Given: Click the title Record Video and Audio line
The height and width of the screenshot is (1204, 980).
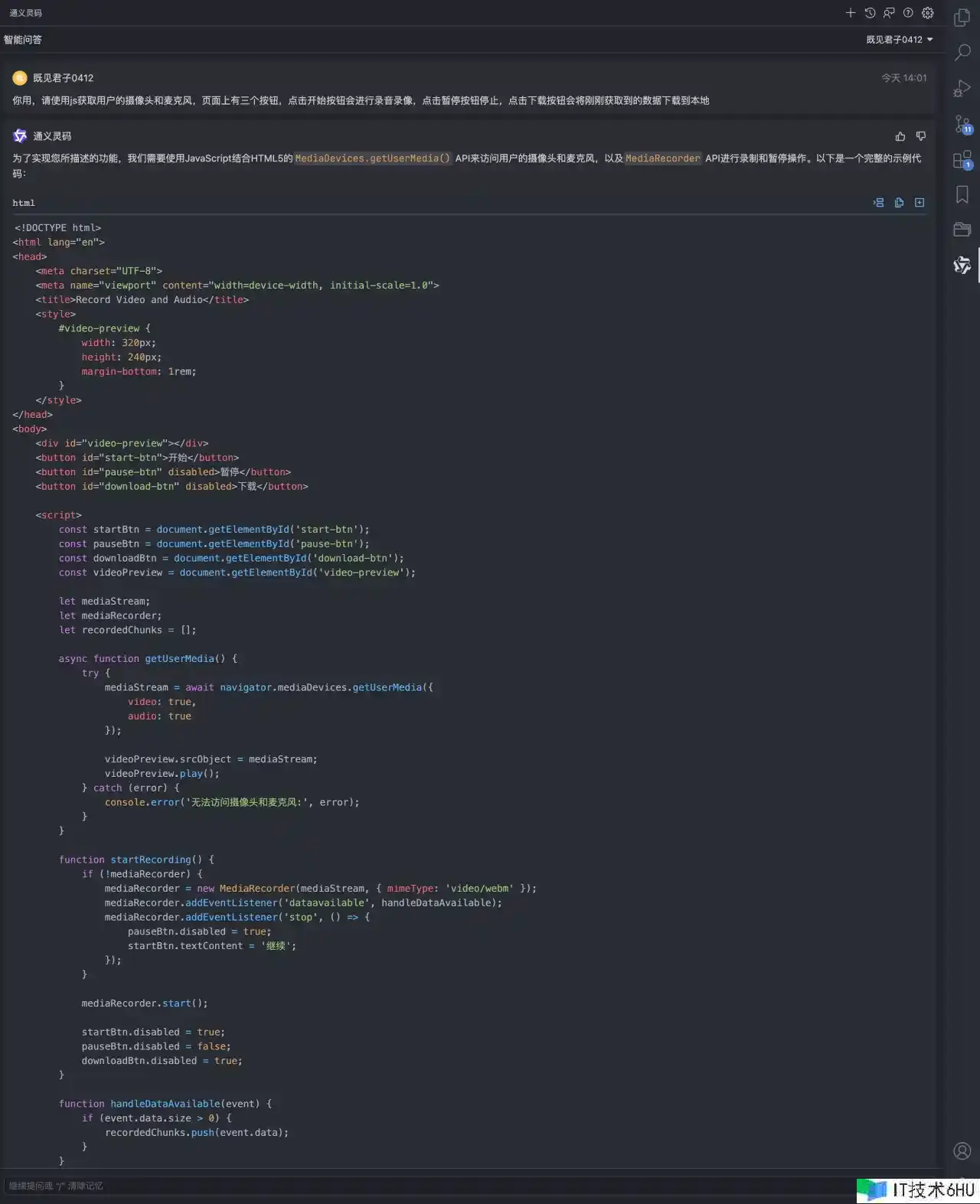Looking at the screenshot, I should (x=142, y=300).
